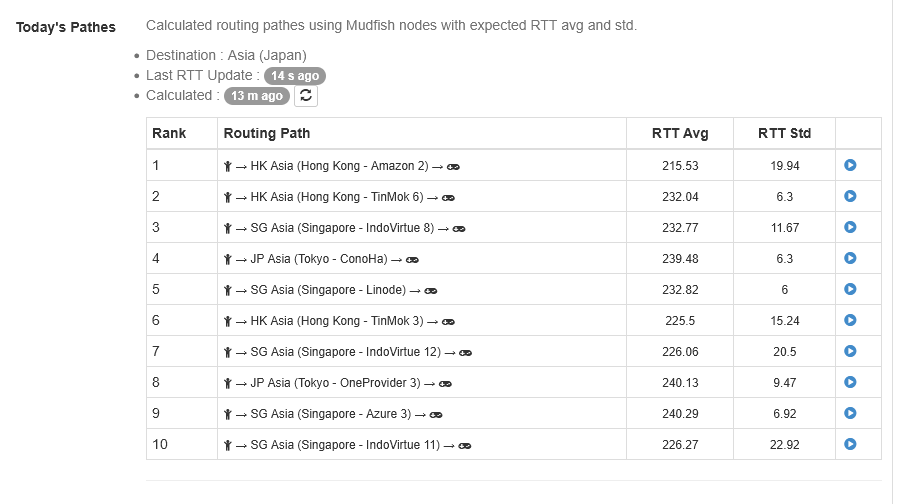Select SG IndoVirtue 12 path play icon
This screenshot has width=898, height=504.
[850, 352]
